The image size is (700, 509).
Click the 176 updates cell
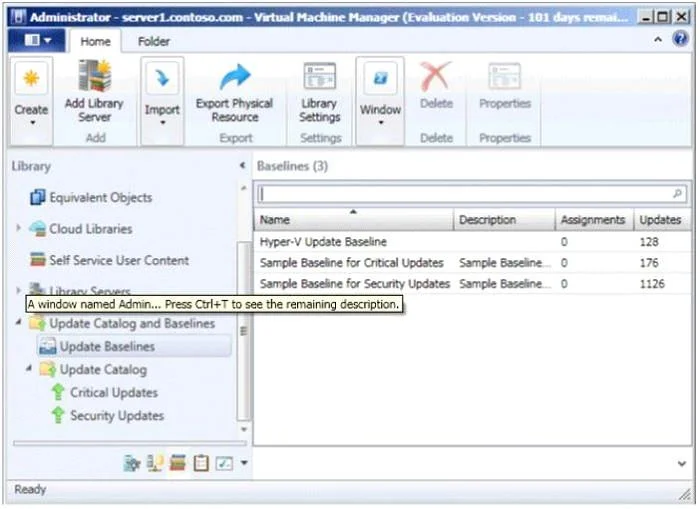[x=649, y=263]
